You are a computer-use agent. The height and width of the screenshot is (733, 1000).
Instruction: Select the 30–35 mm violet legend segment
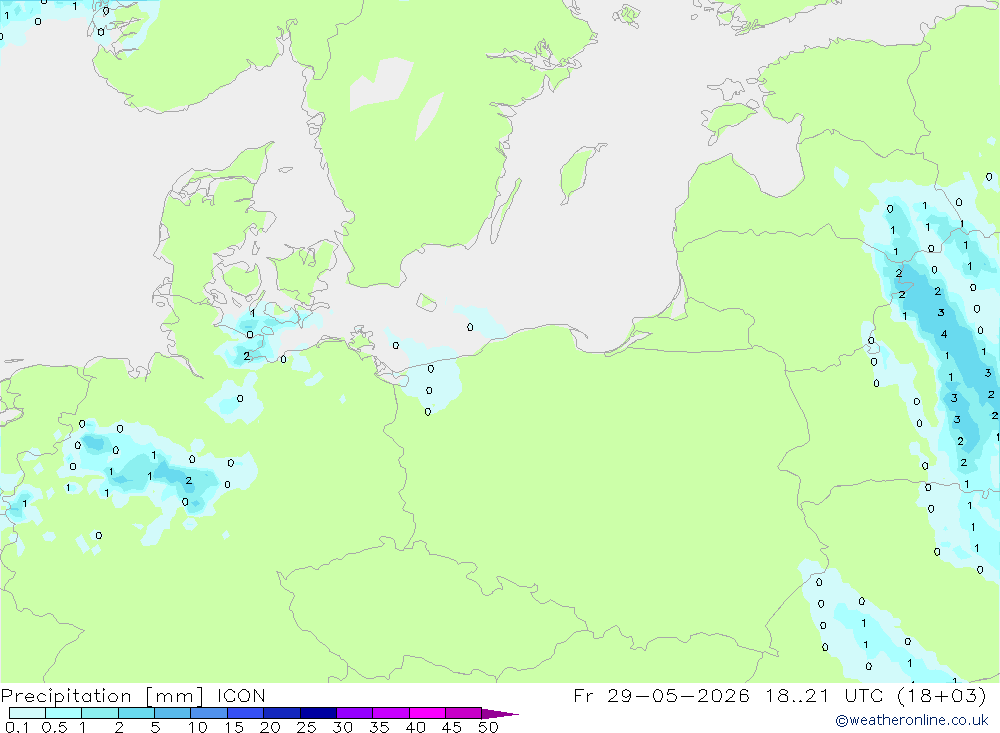(354, 713)
